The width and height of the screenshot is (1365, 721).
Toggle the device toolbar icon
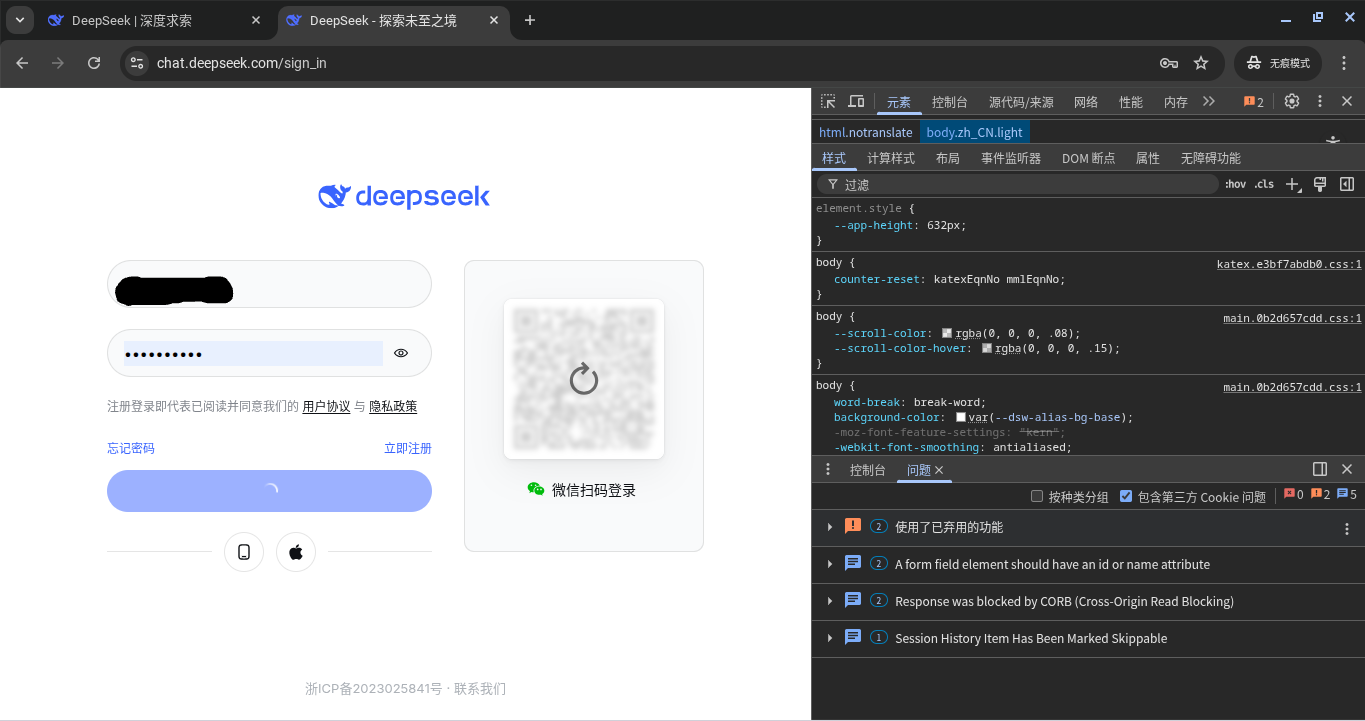click(856, 102)
